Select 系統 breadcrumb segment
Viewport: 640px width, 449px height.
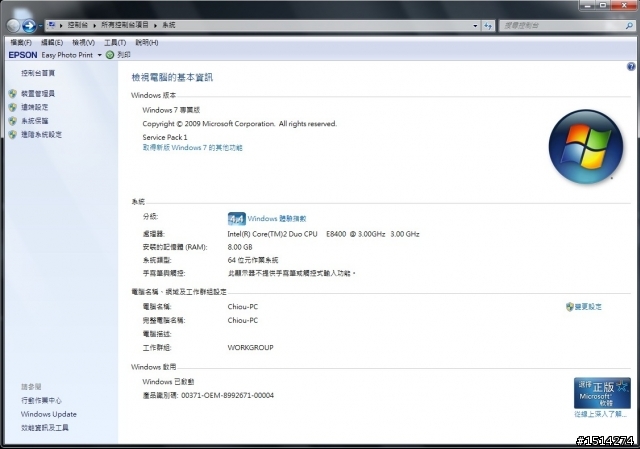(x=169, y=25)
